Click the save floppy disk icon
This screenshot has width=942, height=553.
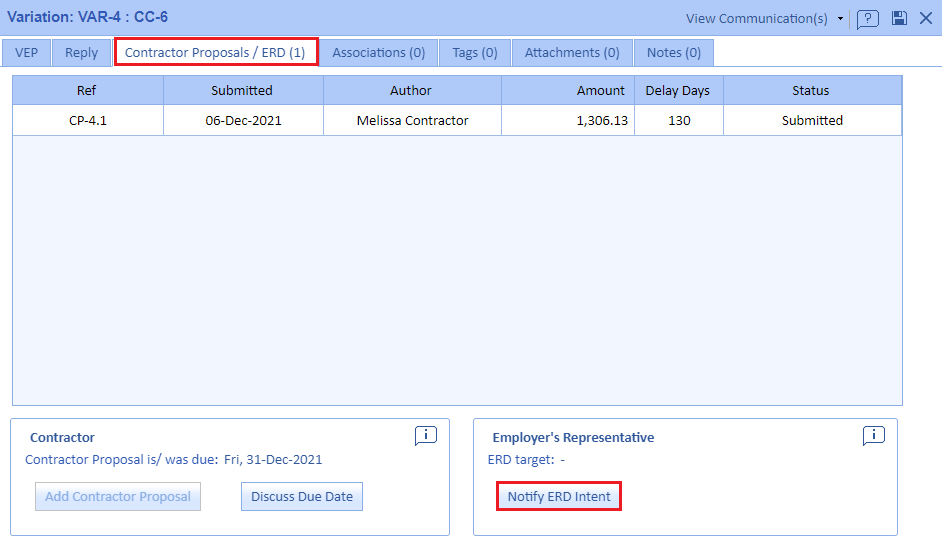899,18
